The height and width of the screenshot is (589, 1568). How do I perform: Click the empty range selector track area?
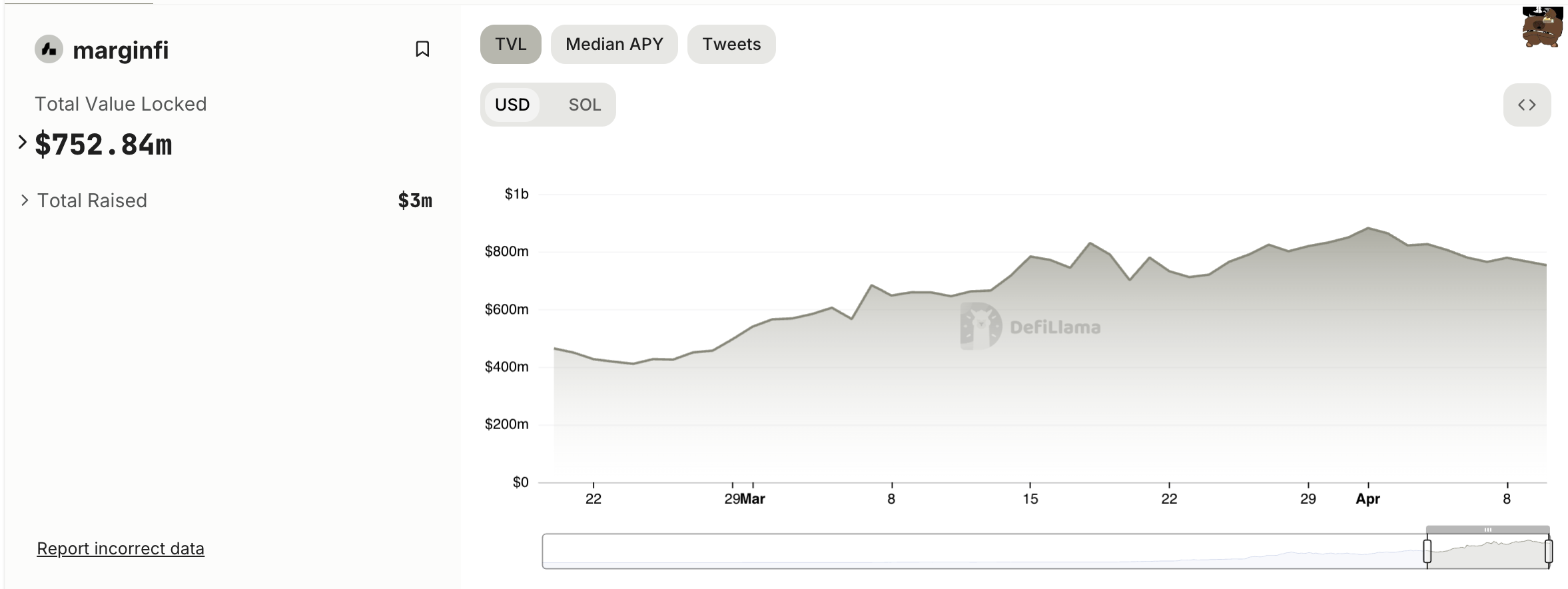(933, 551)
